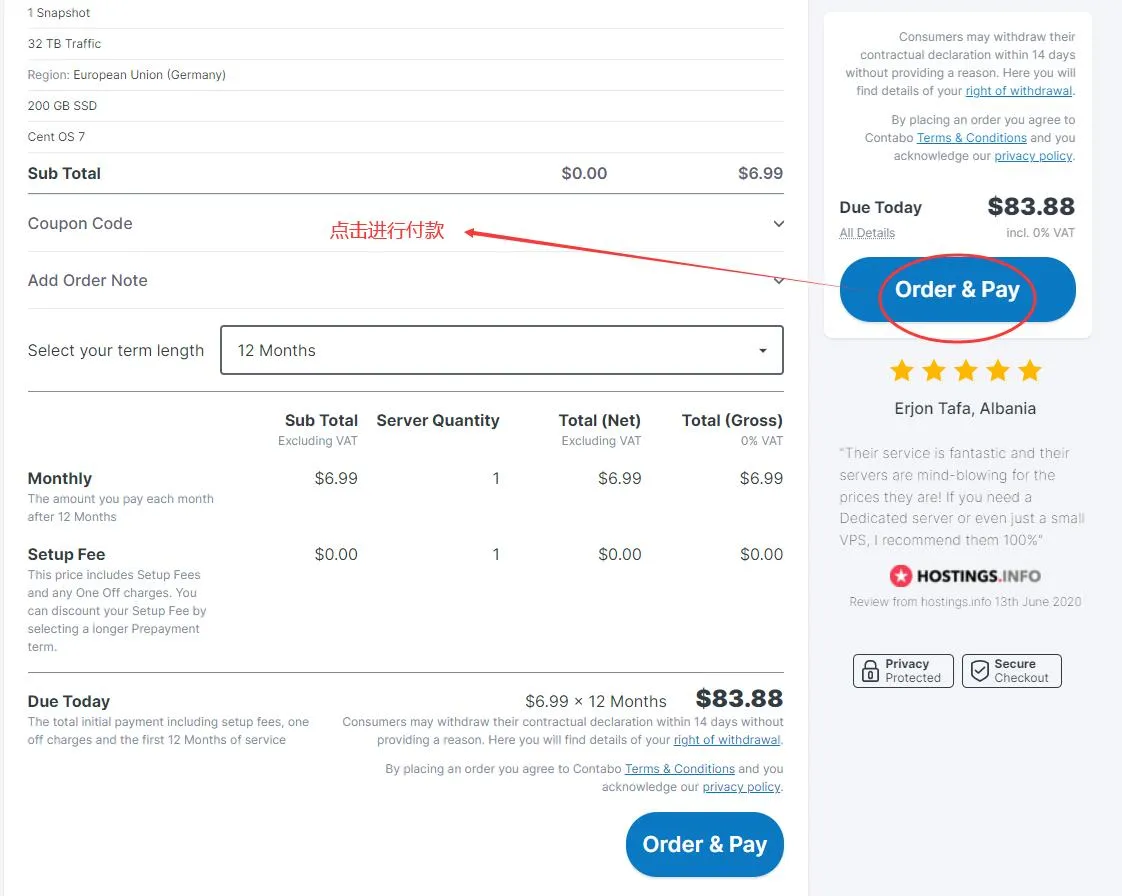Click the fifth gold rating star

[x=1030, y=372]
